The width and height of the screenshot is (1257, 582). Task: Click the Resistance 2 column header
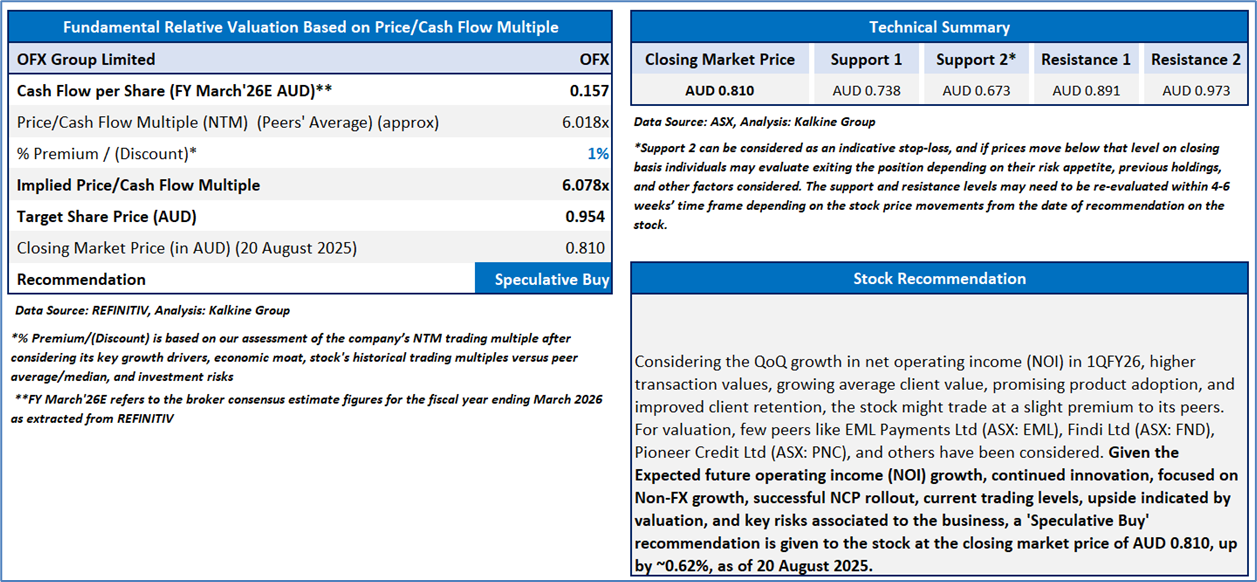[x=1196, y=60]
